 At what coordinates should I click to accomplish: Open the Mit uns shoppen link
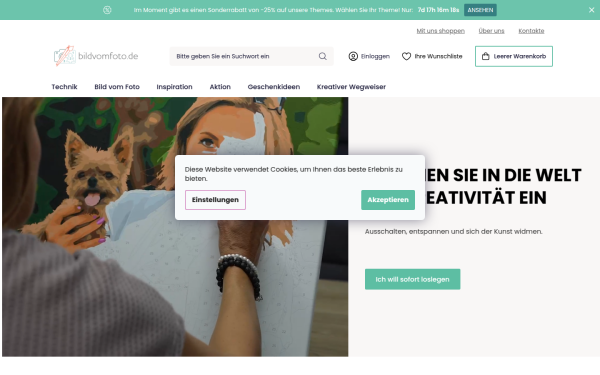440,31
